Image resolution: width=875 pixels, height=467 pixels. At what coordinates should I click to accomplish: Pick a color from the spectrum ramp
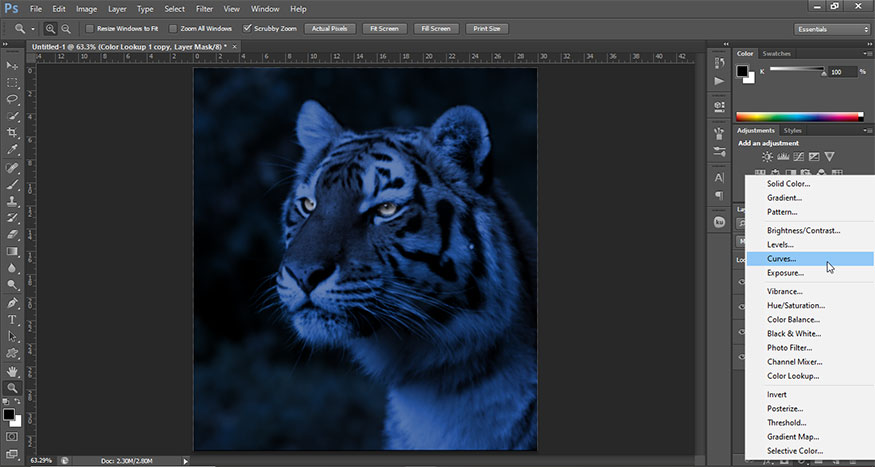799,117
